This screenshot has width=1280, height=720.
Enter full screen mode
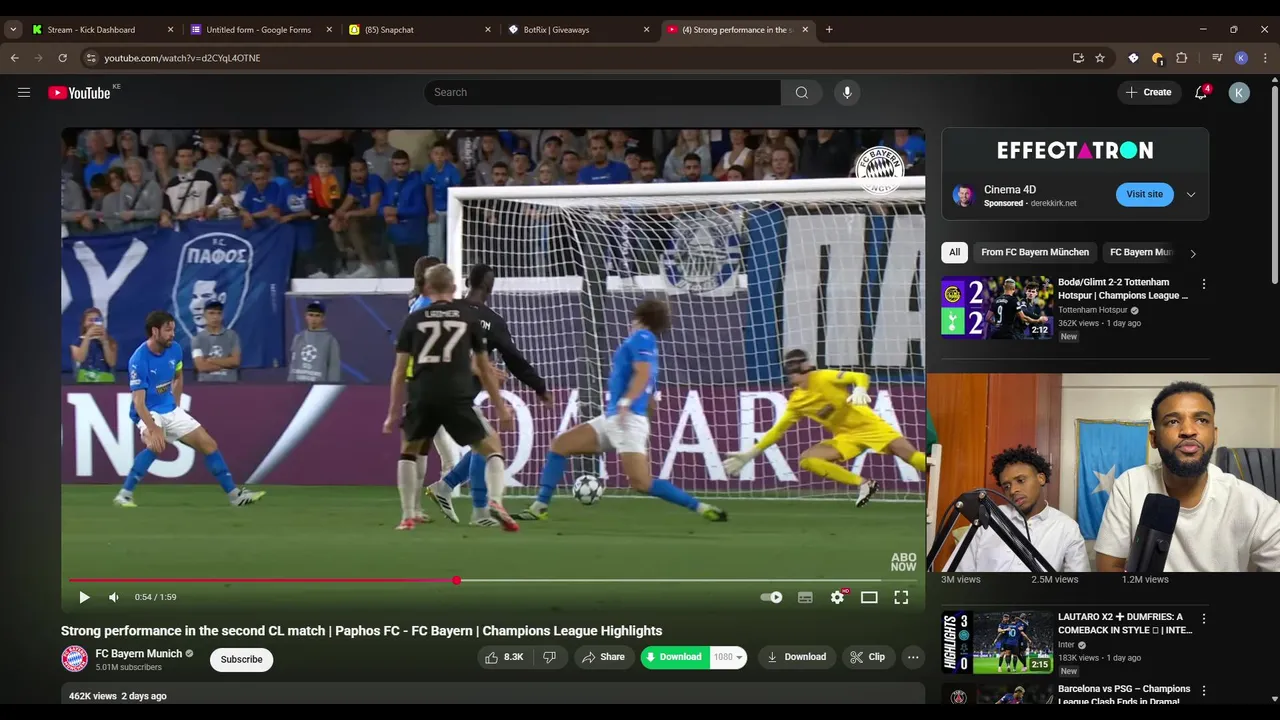pyautogui.click(x=901, y=597)
